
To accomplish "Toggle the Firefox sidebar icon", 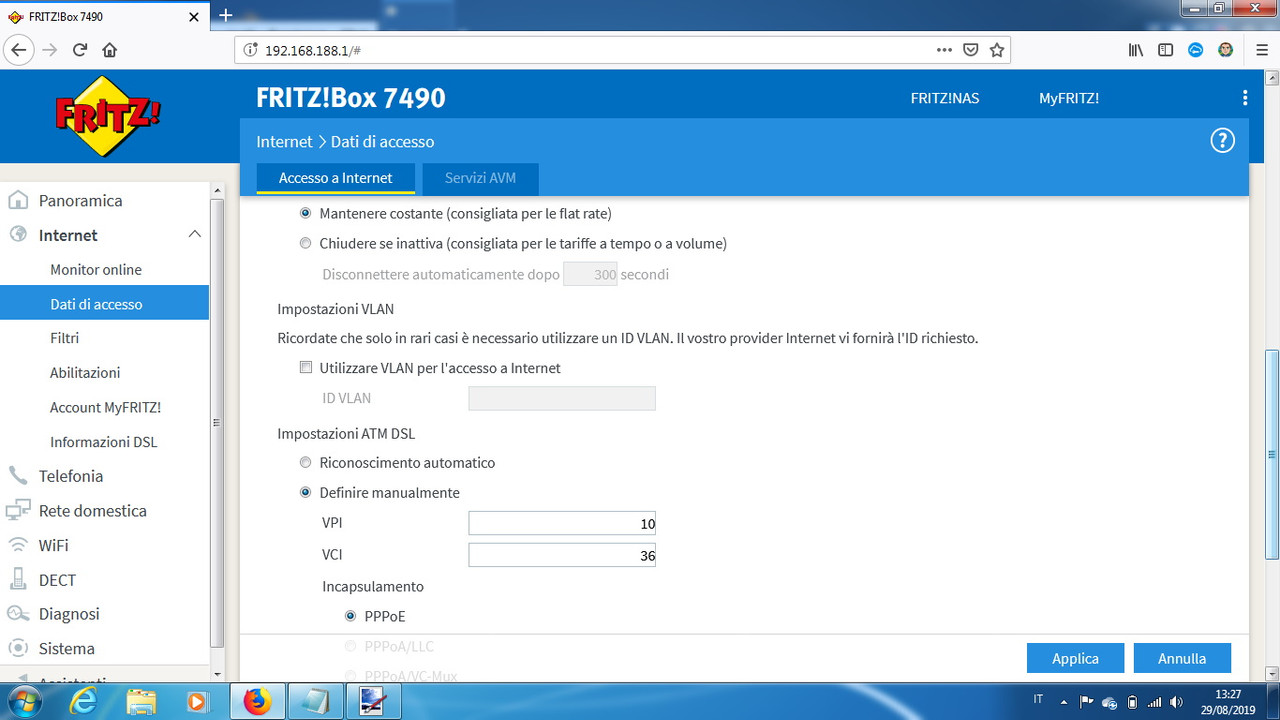I will (x=1165, y=50).
